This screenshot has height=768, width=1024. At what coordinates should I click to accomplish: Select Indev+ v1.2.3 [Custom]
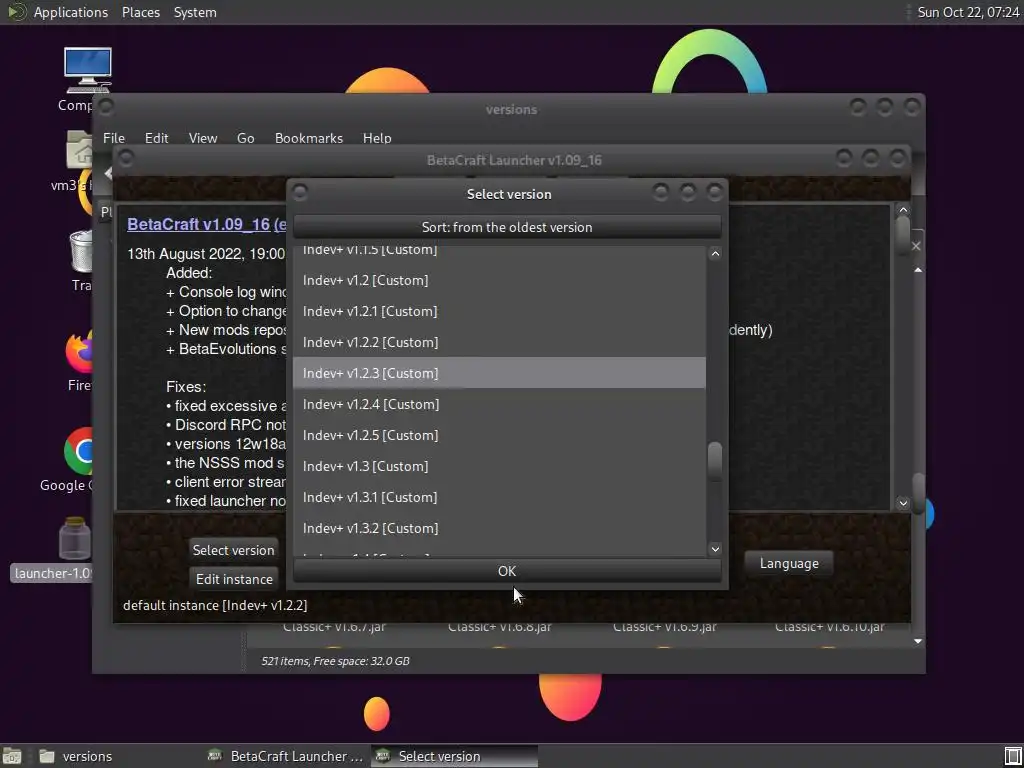tap(499, 373)
